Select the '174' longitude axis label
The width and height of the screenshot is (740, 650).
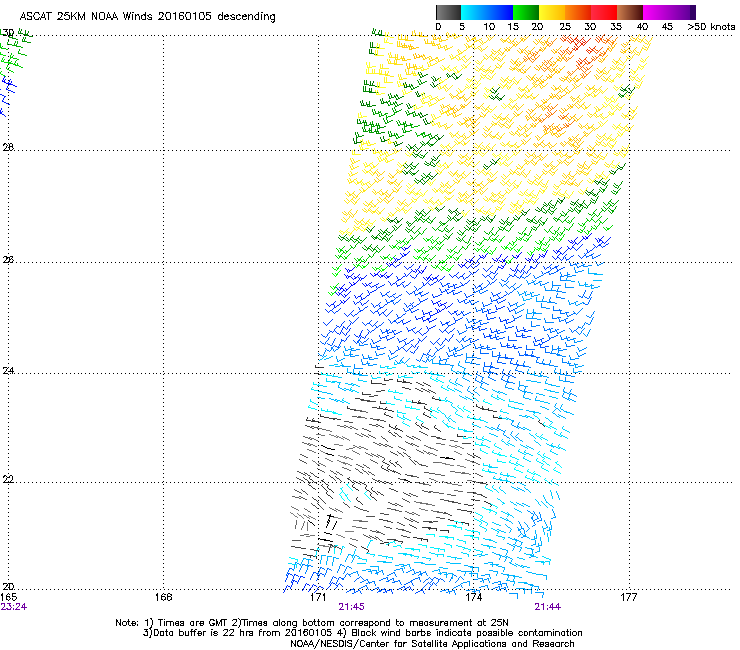[473, 597]
